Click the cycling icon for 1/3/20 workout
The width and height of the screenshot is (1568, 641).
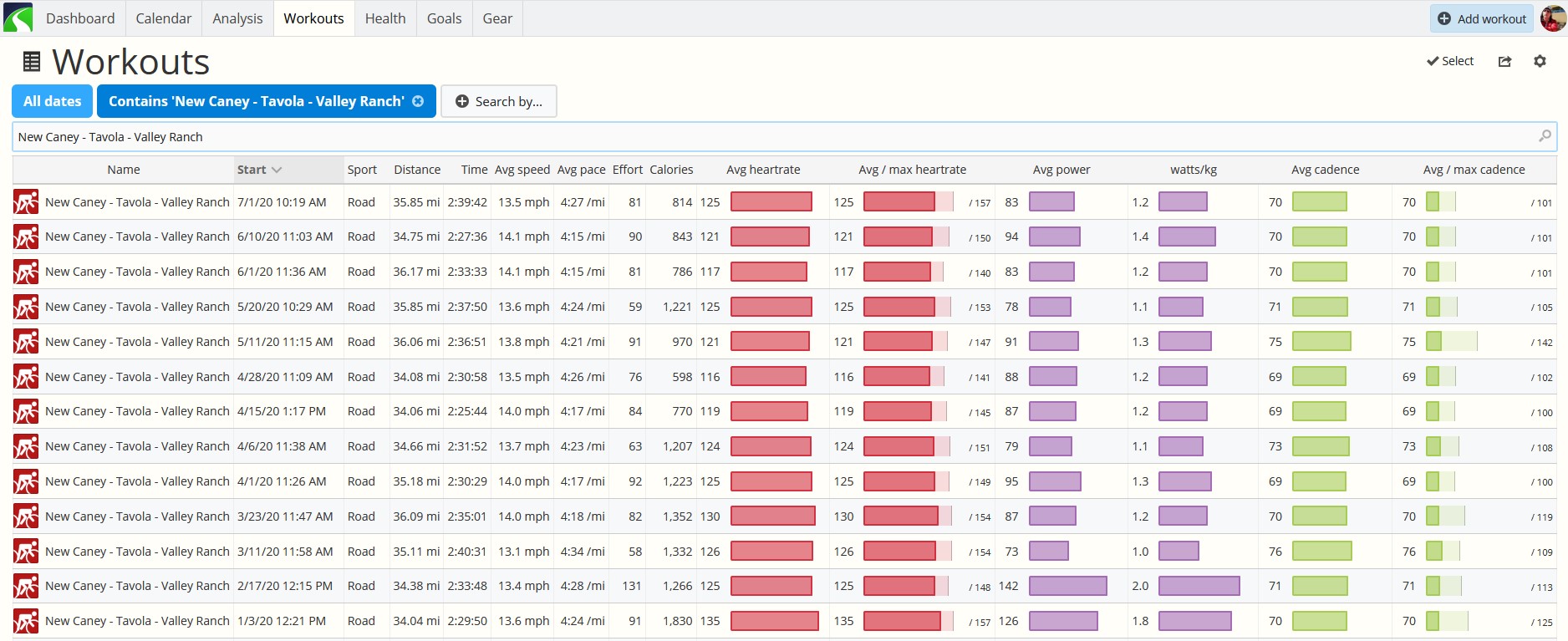tap(26, 621)
